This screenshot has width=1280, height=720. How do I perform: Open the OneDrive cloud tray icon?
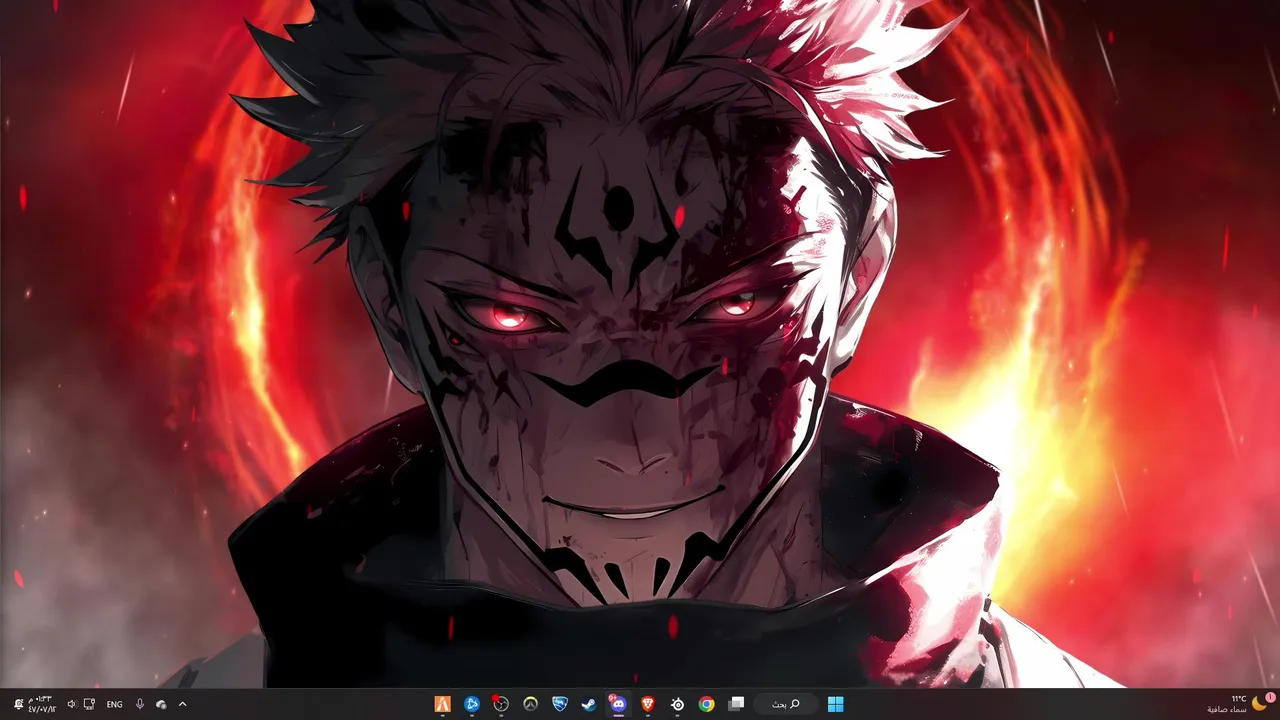[161, 704]
